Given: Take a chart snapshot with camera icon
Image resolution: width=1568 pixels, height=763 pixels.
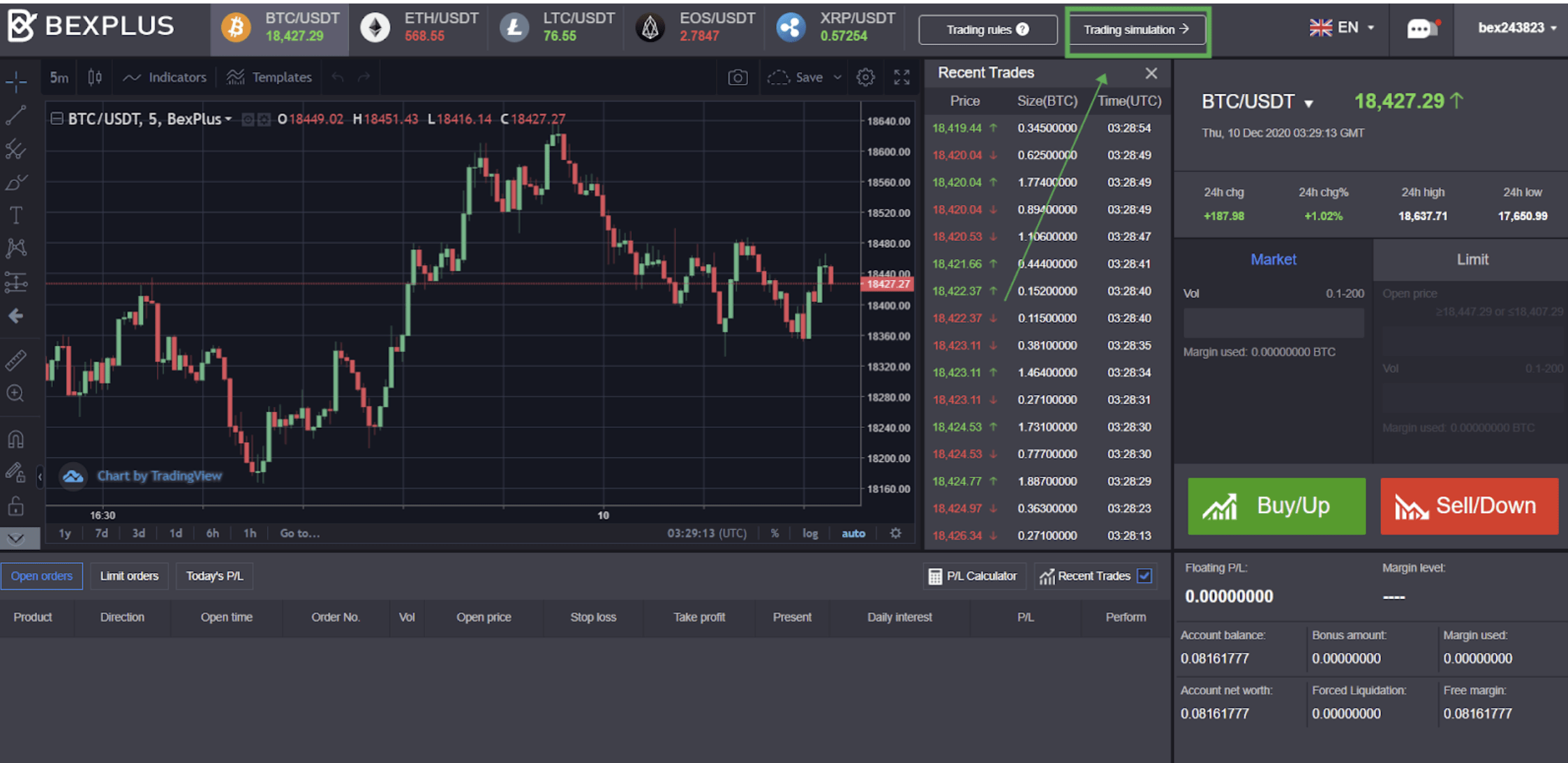Looking at the screenshot, I should pyautogui.click(x=738, y=77).
